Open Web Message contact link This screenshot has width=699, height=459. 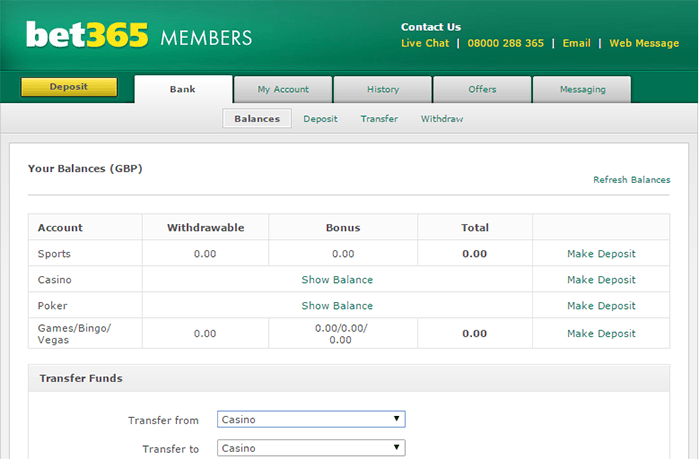[x=644, y=43]
